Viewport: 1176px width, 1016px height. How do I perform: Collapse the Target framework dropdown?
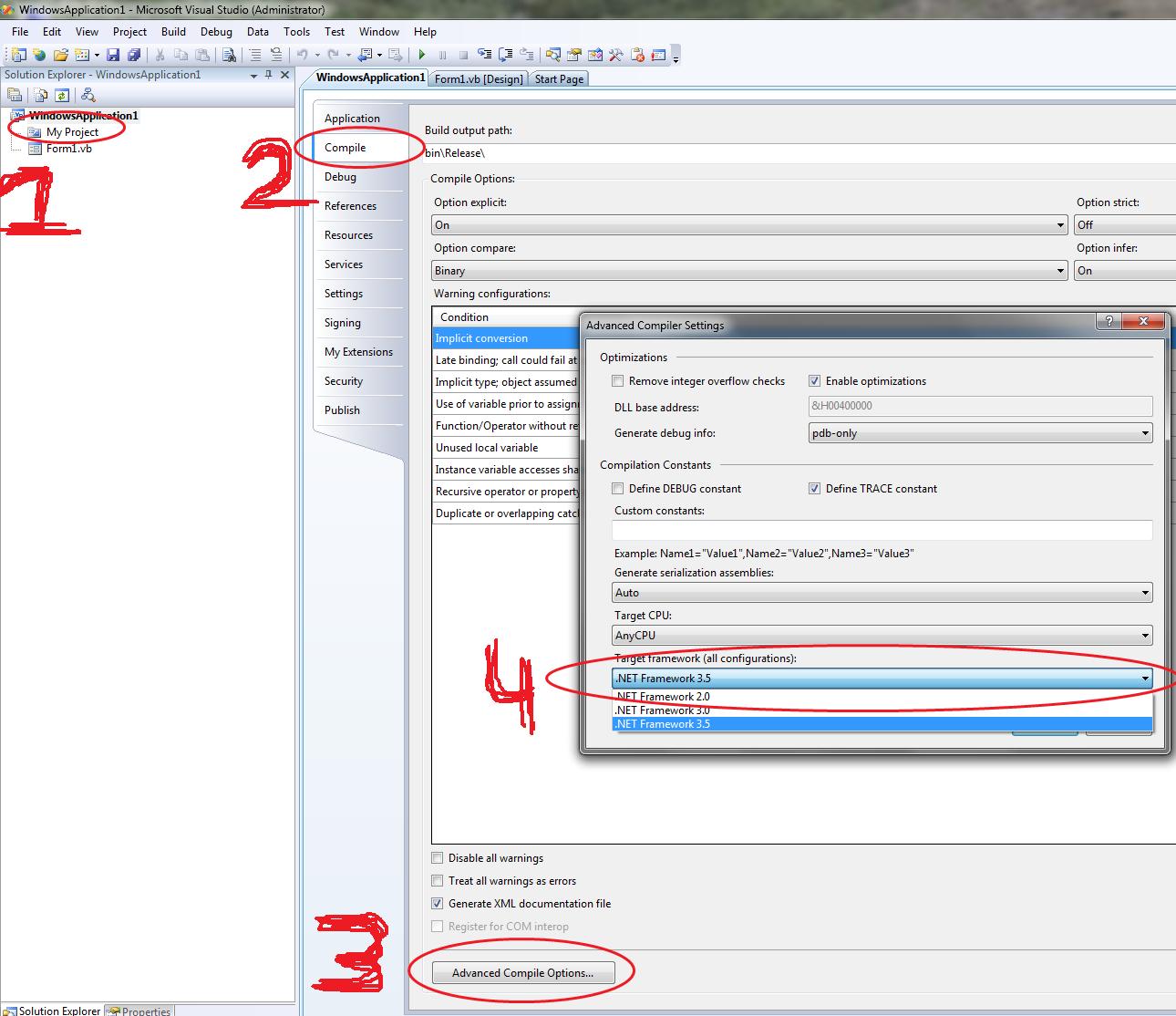click(882, 679)
